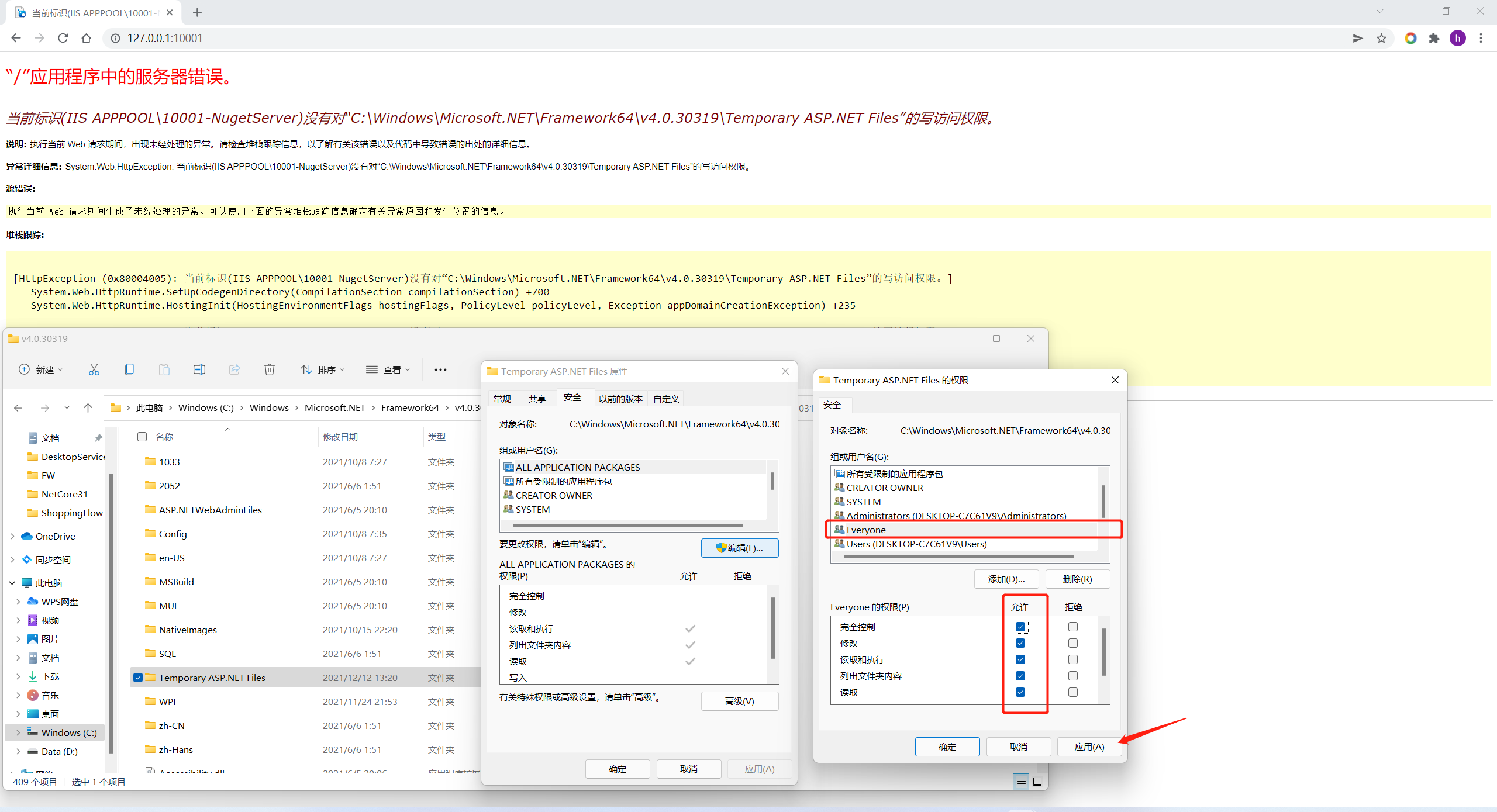The width and height of the screenshot is (1497, 812).
Task: Navigate back in Explorer window
Action: point(18,407)
